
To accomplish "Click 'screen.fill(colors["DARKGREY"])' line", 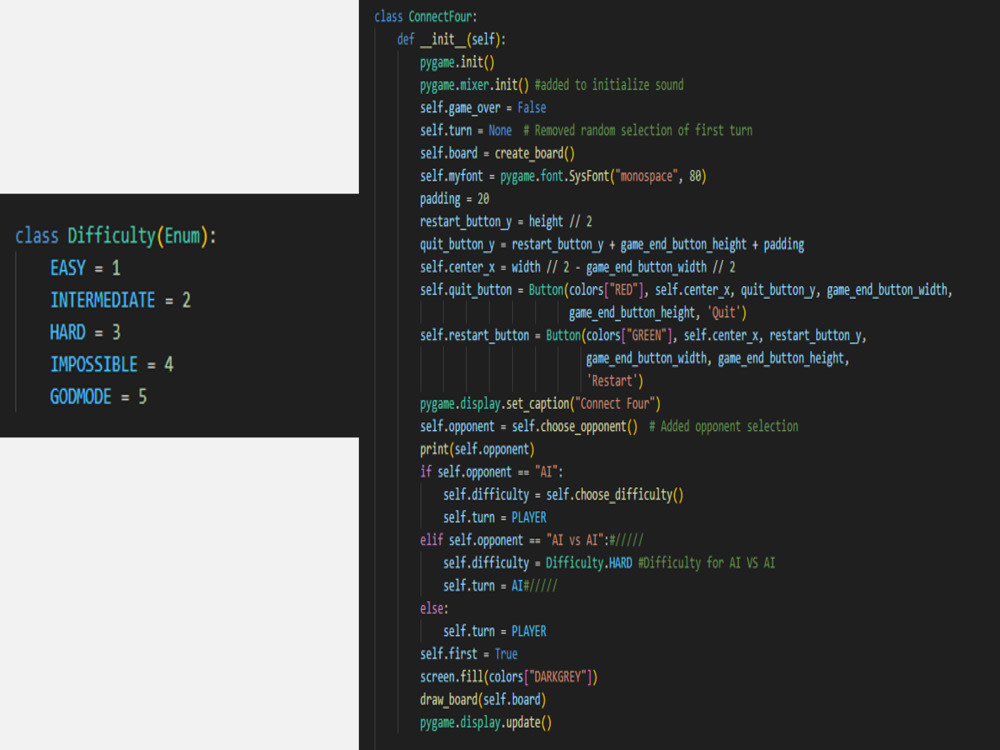I will coord(508,677).
